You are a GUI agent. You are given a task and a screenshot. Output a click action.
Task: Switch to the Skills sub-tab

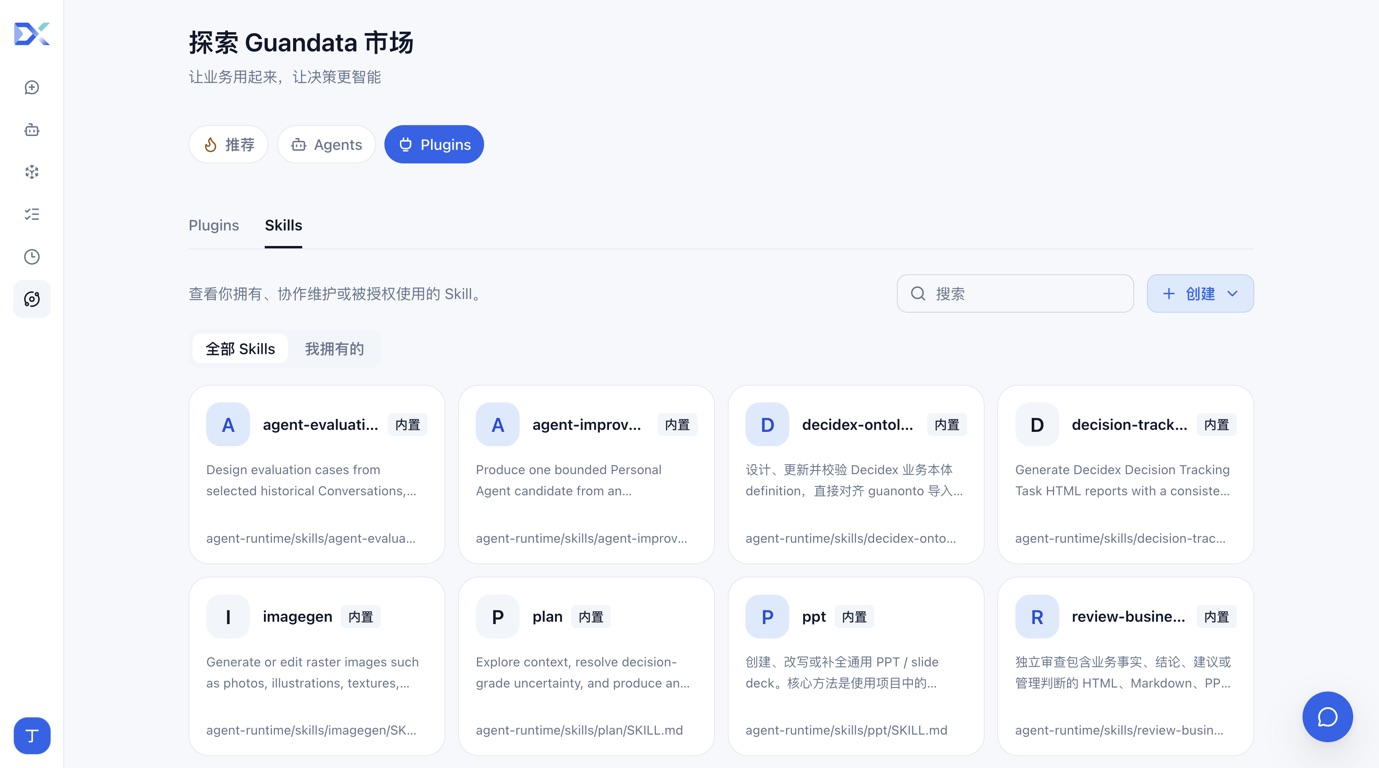click(x=283, y=225)
